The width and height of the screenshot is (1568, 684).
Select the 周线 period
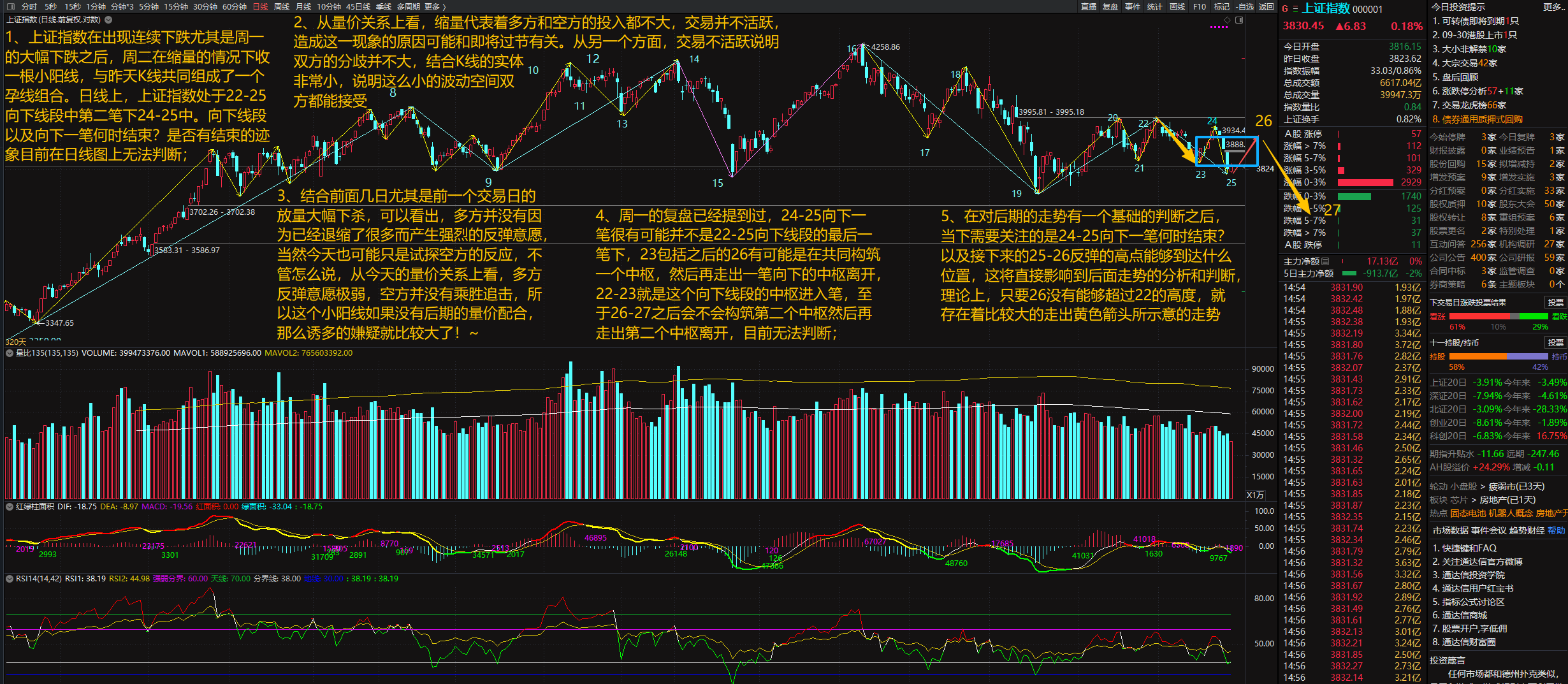point(281,6)
